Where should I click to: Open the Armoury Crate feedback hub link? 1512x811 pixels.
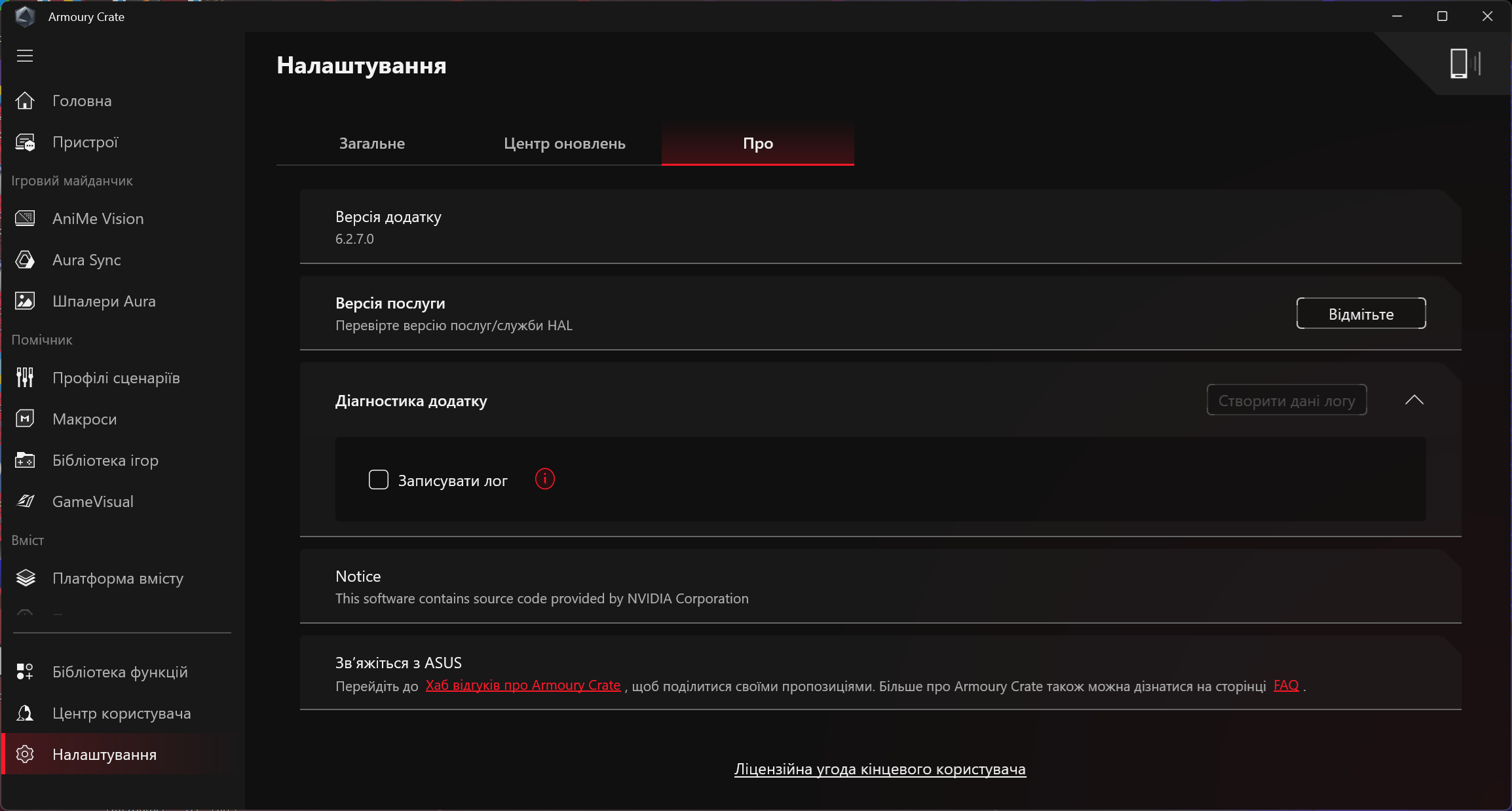pyautogui.click(x=522, y=685)
